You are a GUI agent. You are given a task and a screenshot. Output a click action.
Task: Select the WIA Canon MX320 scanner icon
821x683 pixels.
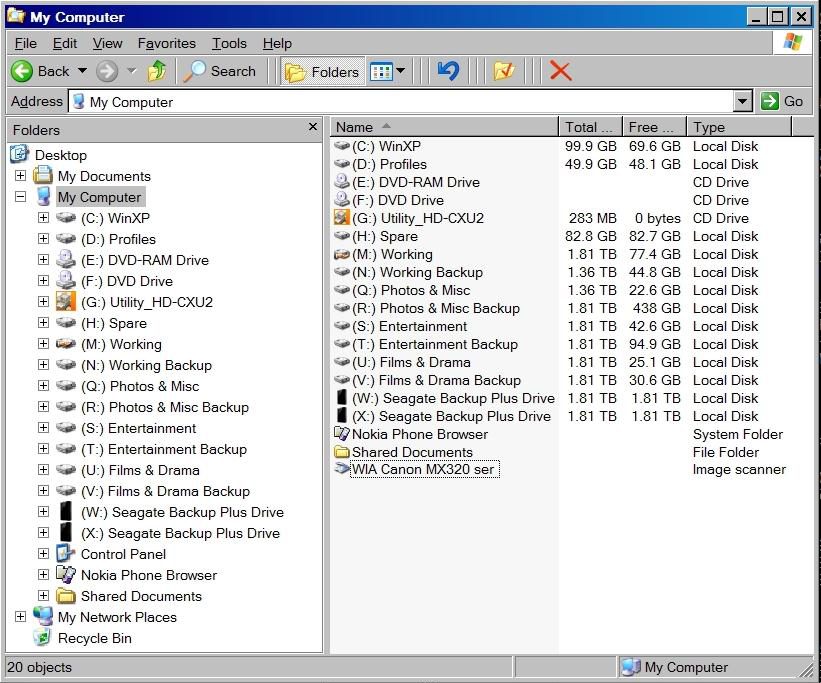click(x=342, y=468)
